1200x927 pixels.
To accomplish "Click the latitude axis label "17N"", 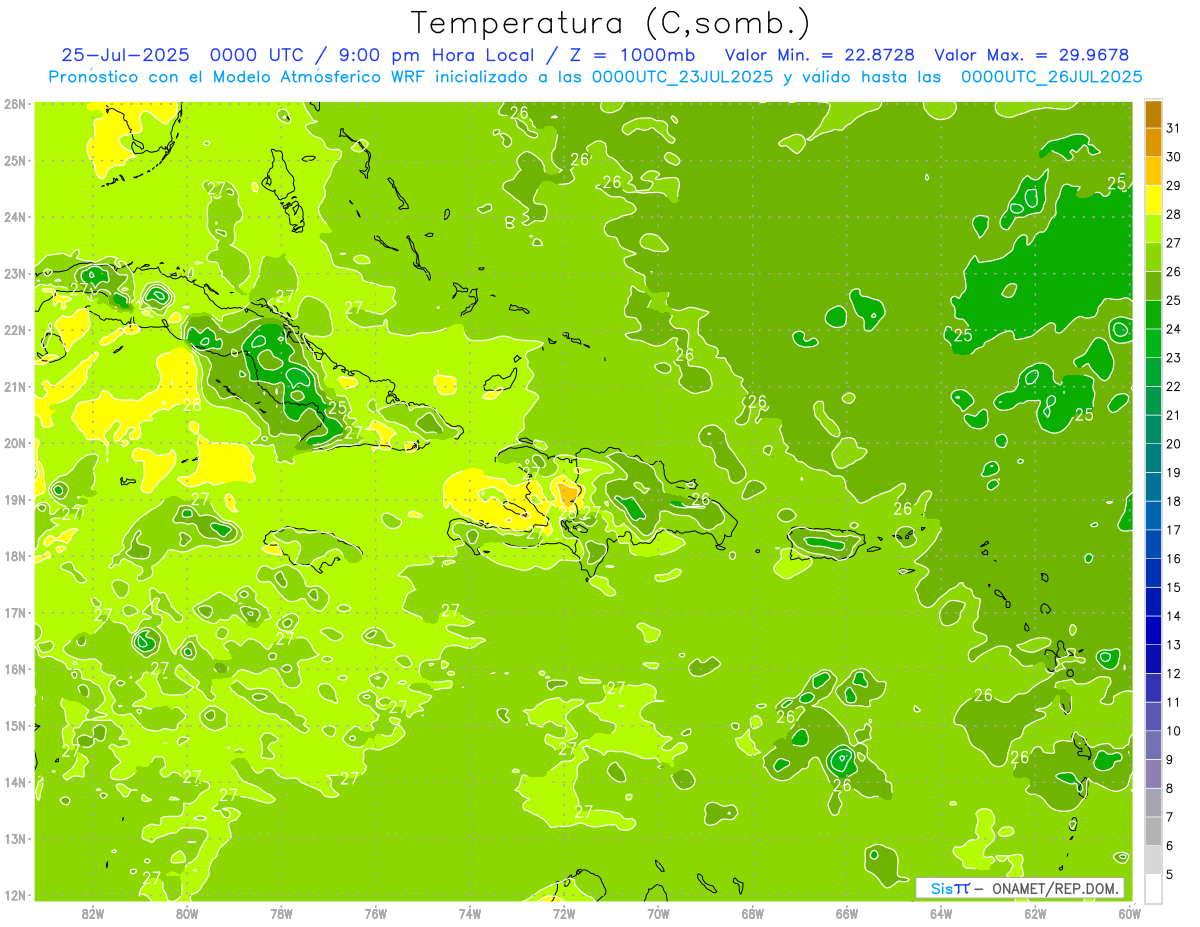I will click(x=14, y=613).
